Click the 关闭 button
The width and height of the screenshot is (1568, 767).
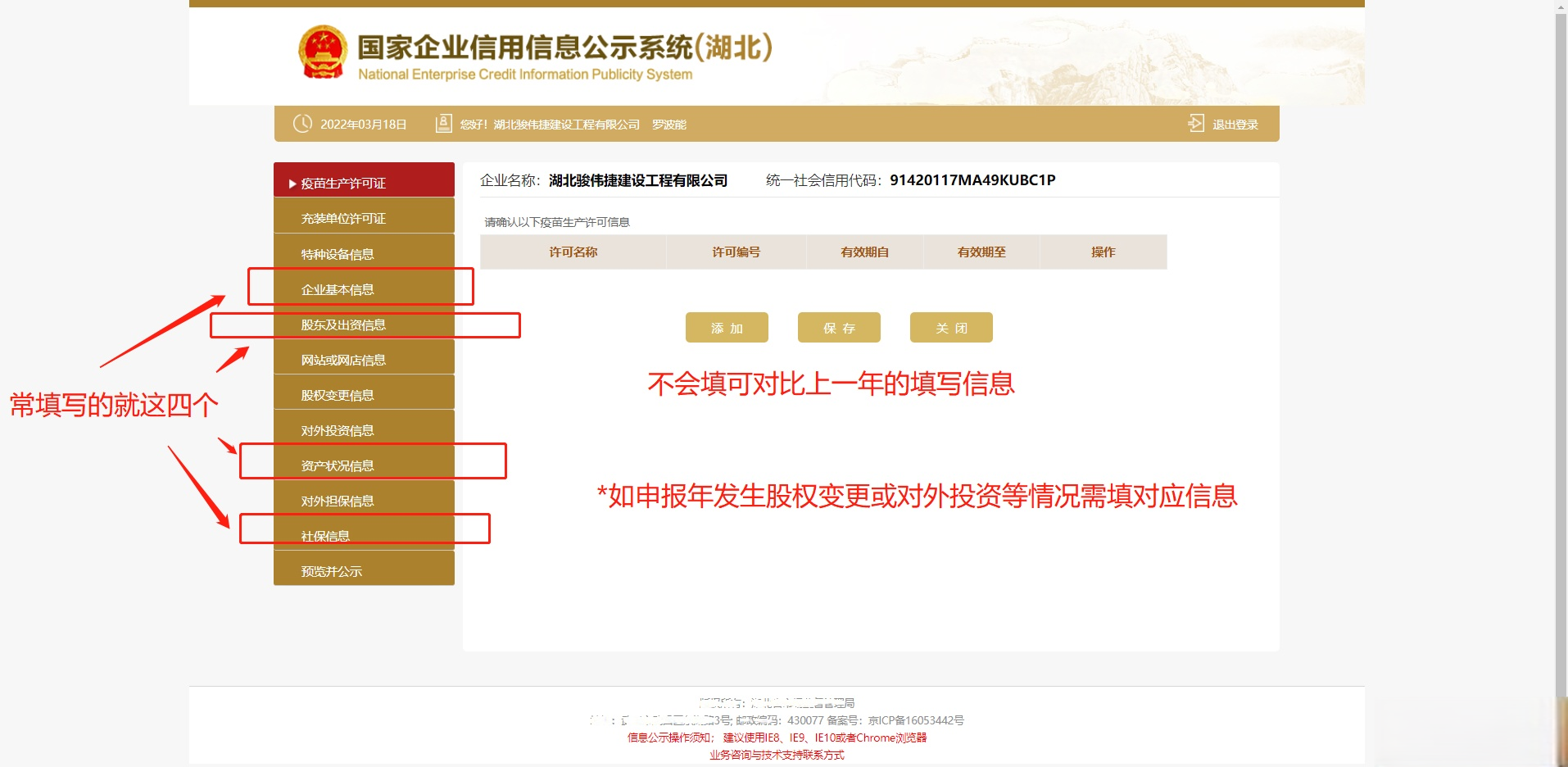pos(951,328)
